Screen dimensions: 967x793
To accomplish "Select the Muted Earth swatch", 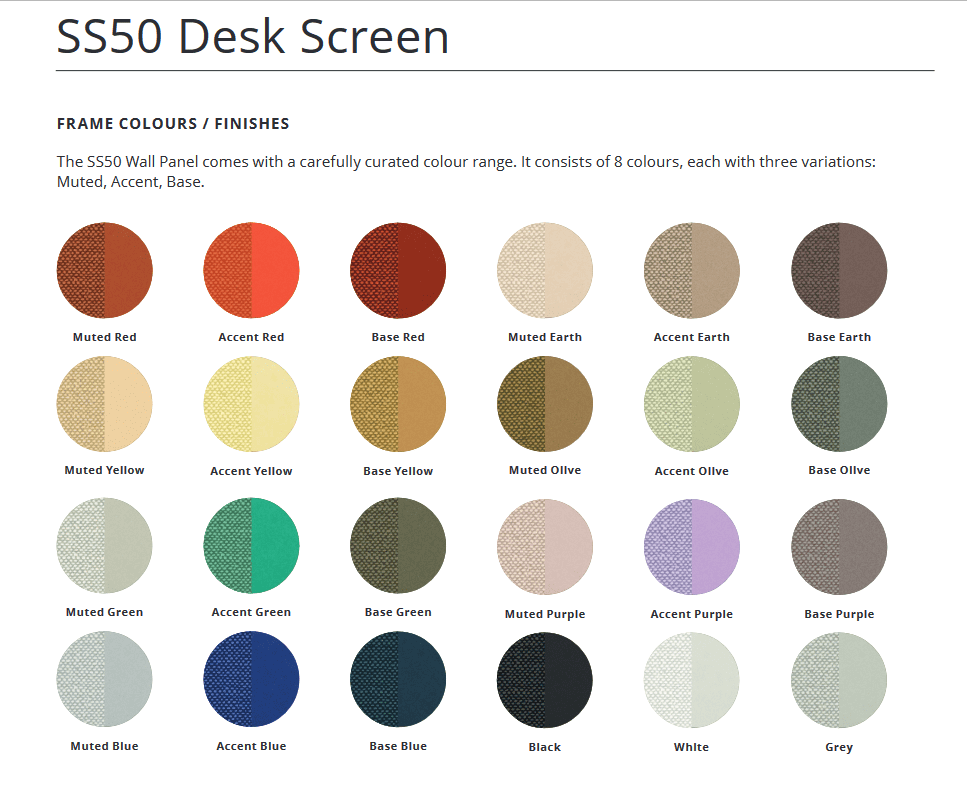I will (x=545, y=271).
